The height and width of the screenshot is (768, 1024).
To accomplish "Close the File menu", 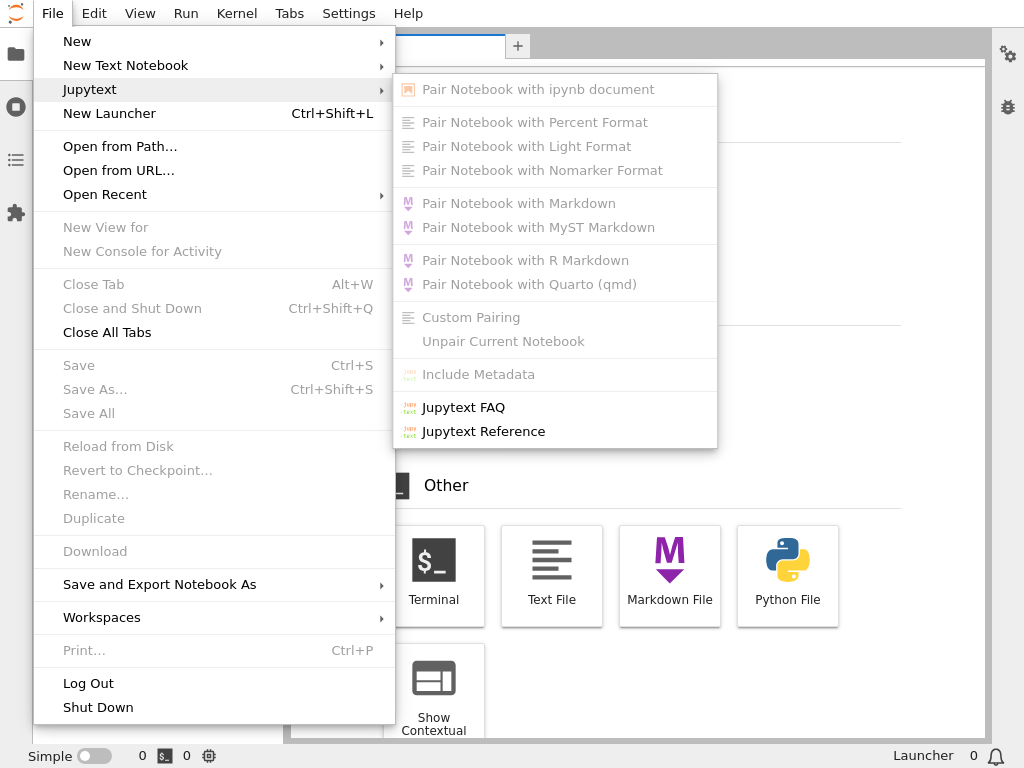I will [52, 14].
